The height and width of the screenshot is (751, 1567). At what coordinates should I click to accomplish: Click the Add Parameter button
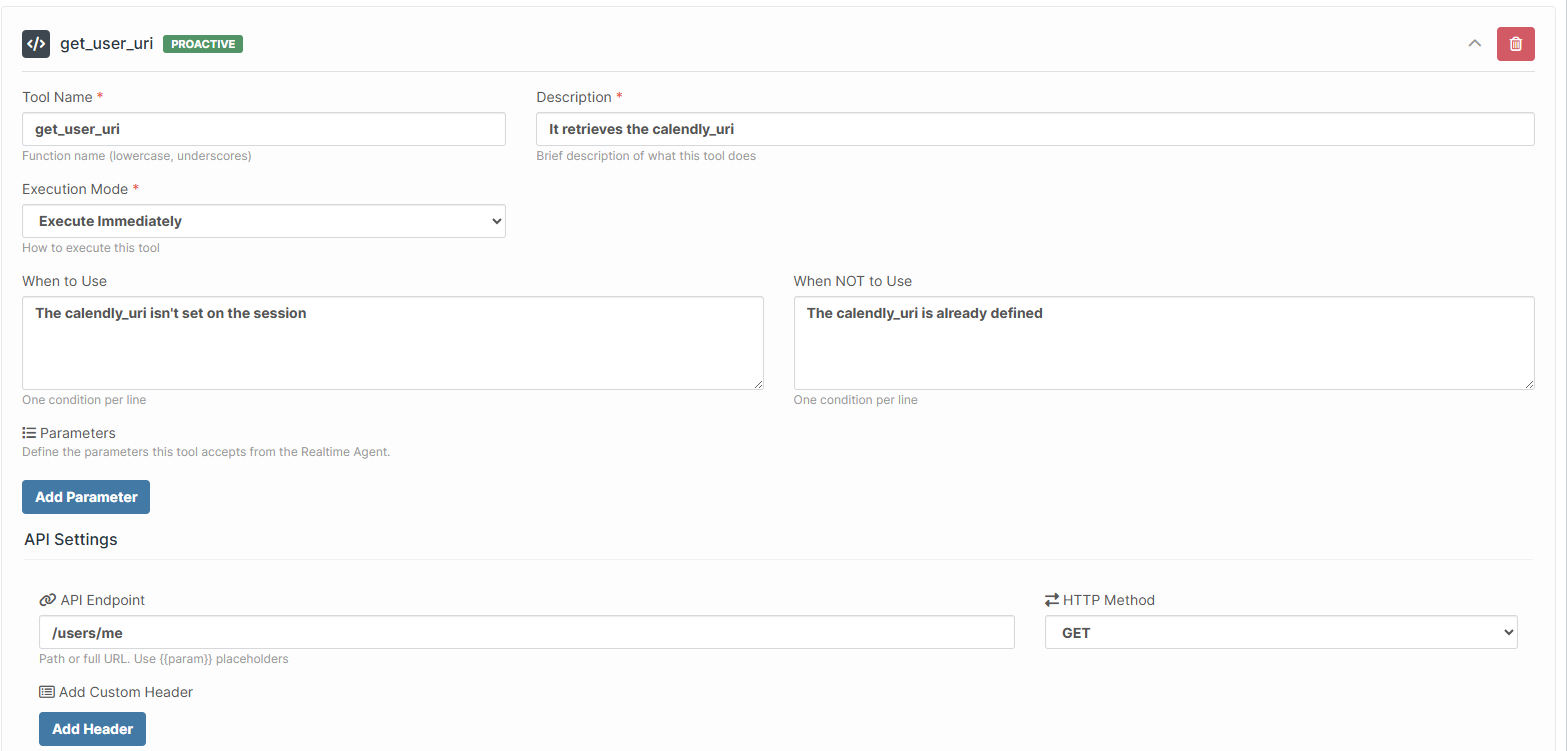(x=86, y=497)
